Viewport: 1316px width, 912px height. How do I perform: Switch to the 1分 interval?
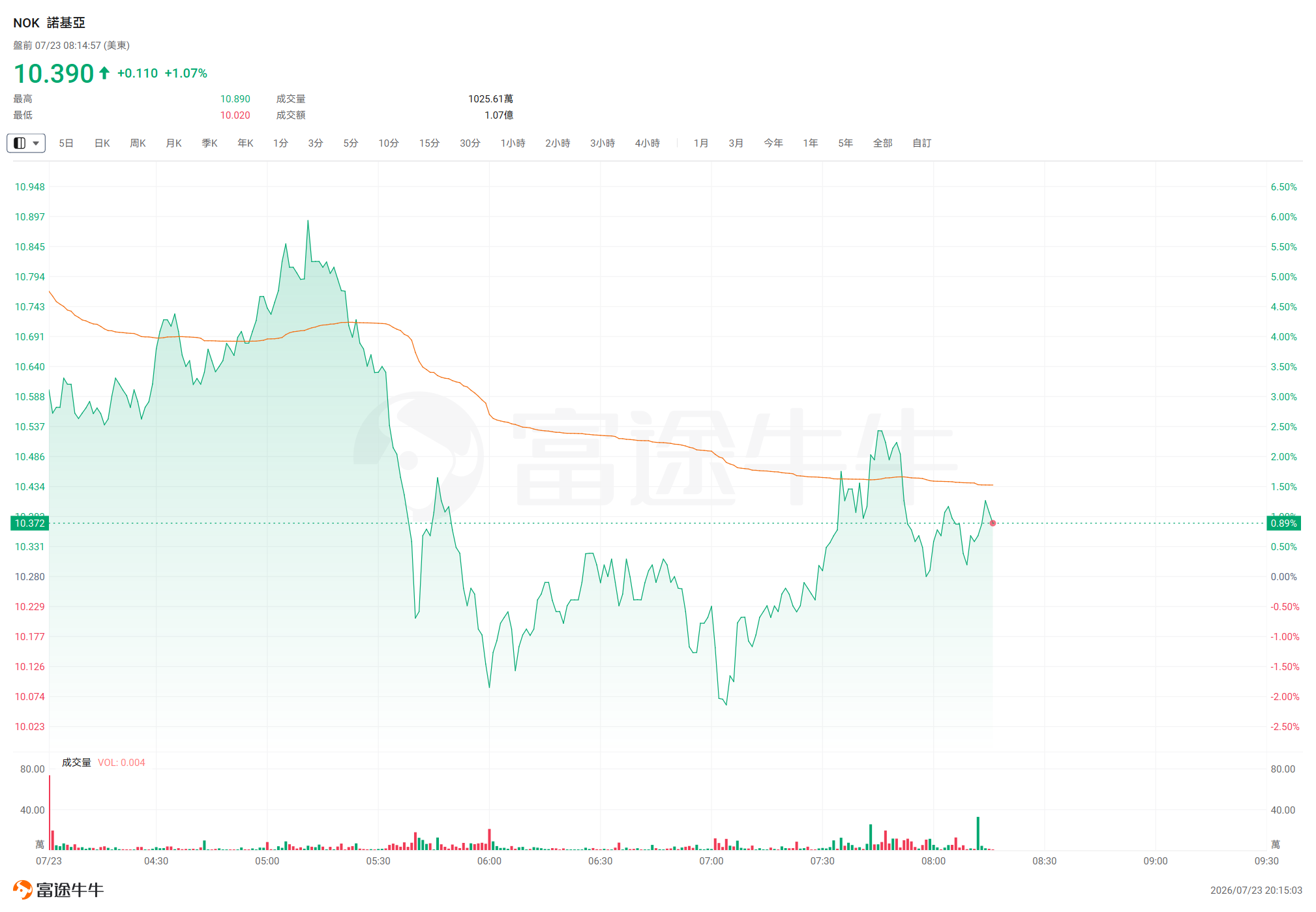(x=280, y=143)
